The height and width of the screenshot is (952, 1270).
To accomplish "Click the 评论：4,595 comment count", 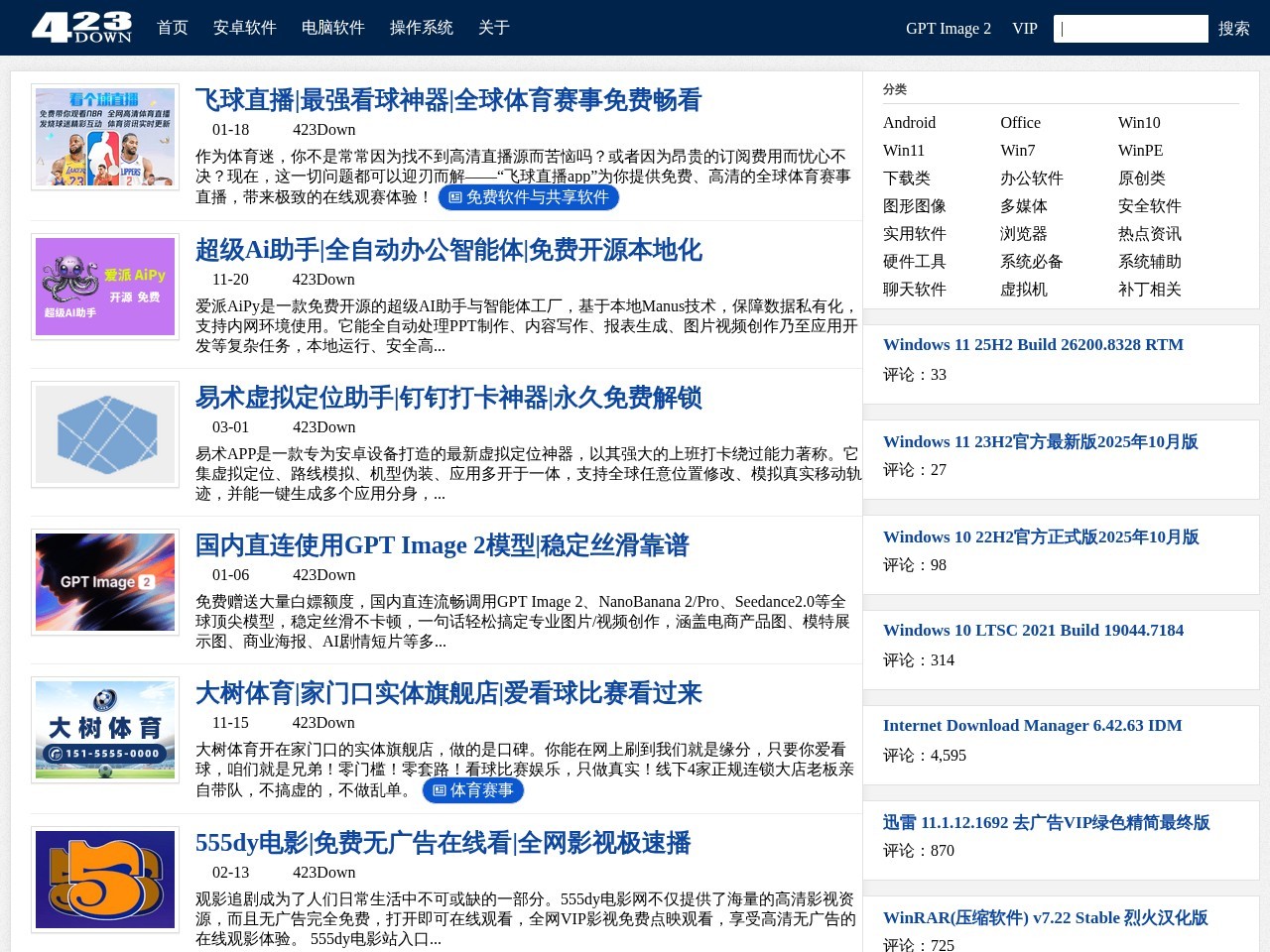I will coord(925,756).
